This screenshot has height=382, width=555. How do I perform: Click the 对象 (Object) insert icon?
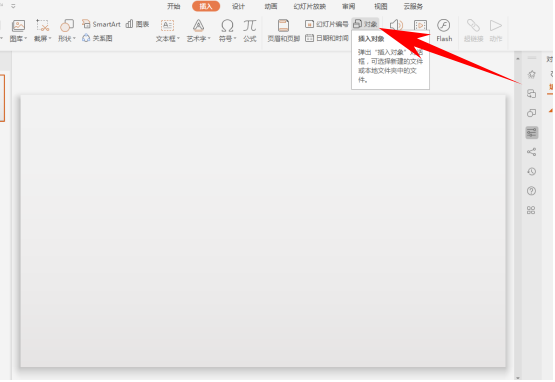366,24
